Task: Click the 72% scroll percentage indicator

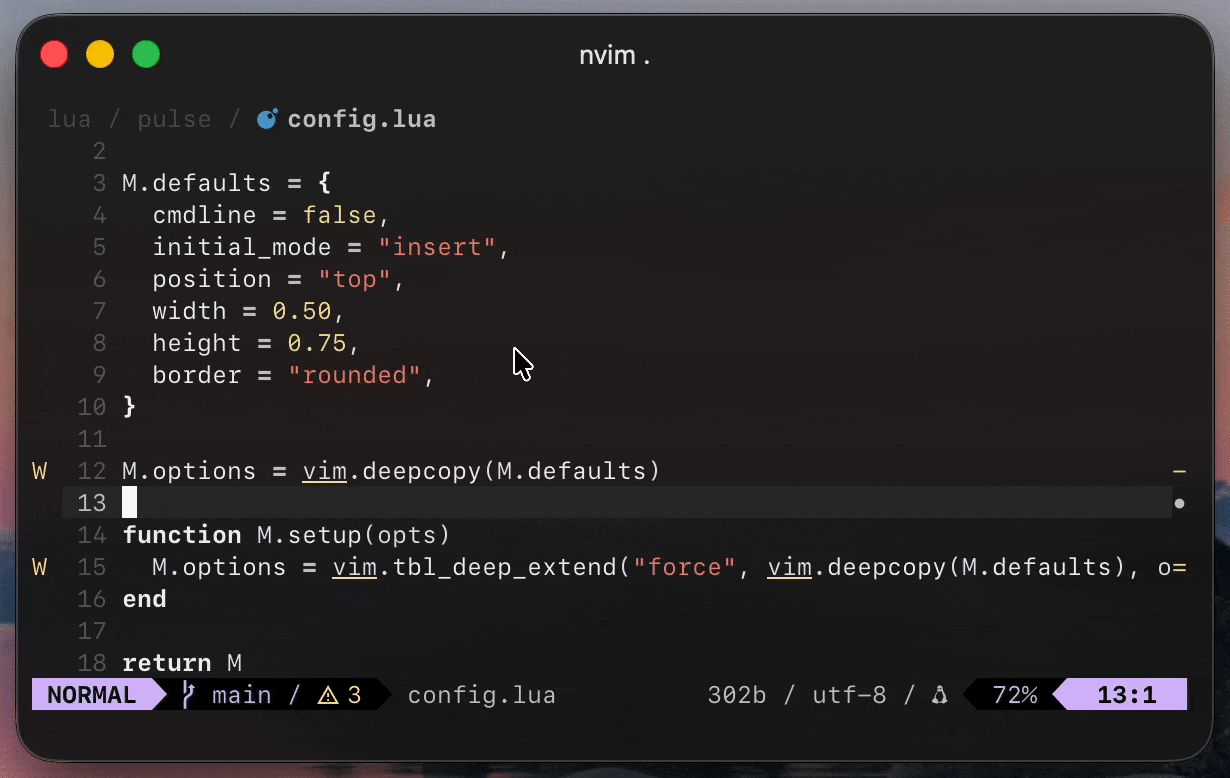Action: [x=1015, y=695]
